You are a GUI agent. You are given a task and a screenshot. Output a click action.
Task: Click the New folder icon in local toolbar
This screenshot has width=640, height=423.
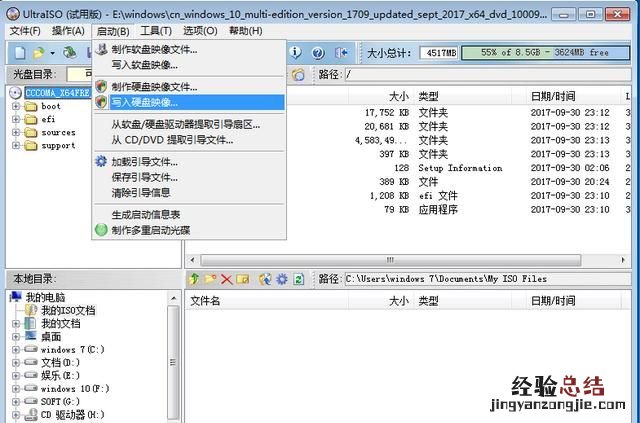(x=210, y=279)
